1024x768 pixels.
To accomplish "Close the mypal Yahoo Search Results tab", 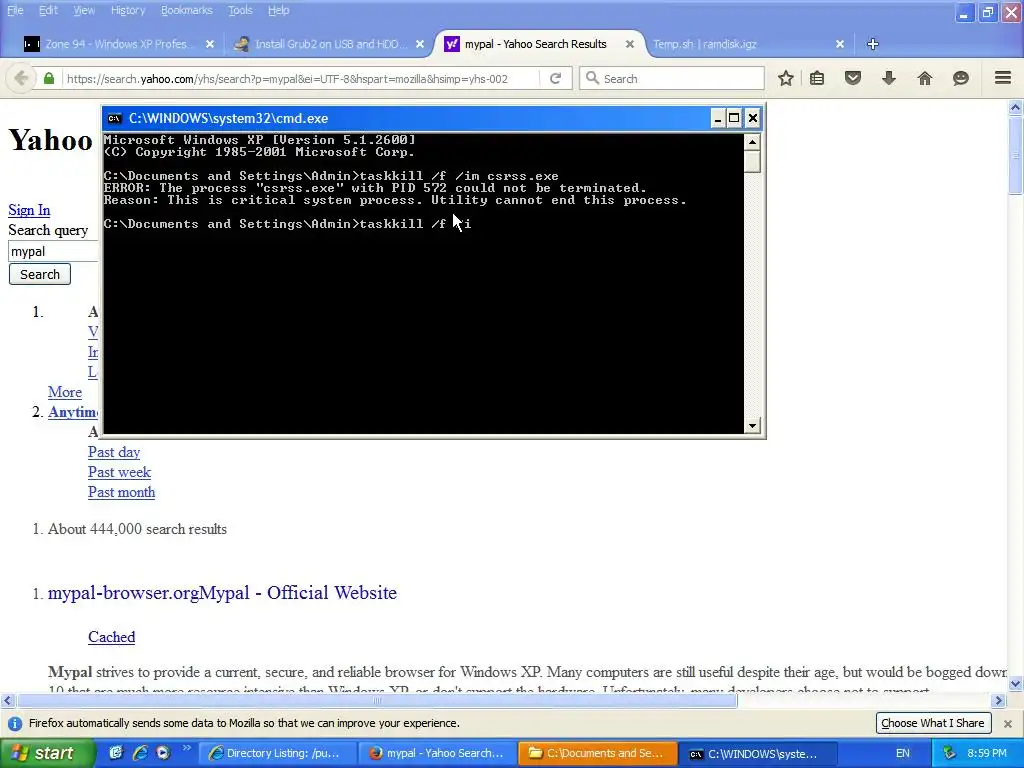I will coord(630,44).
